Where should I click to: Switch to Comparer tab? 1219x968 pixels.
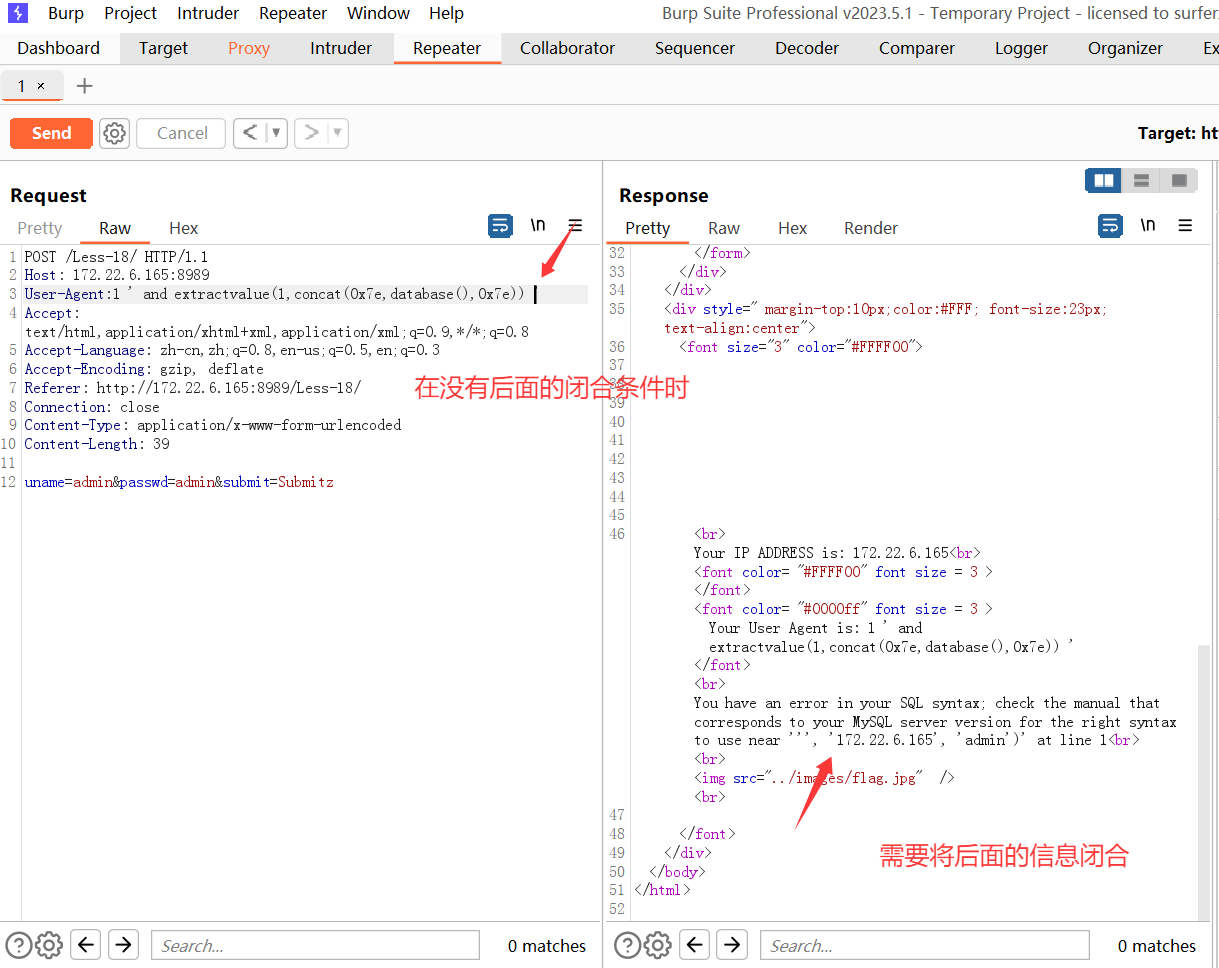point(917,48)
